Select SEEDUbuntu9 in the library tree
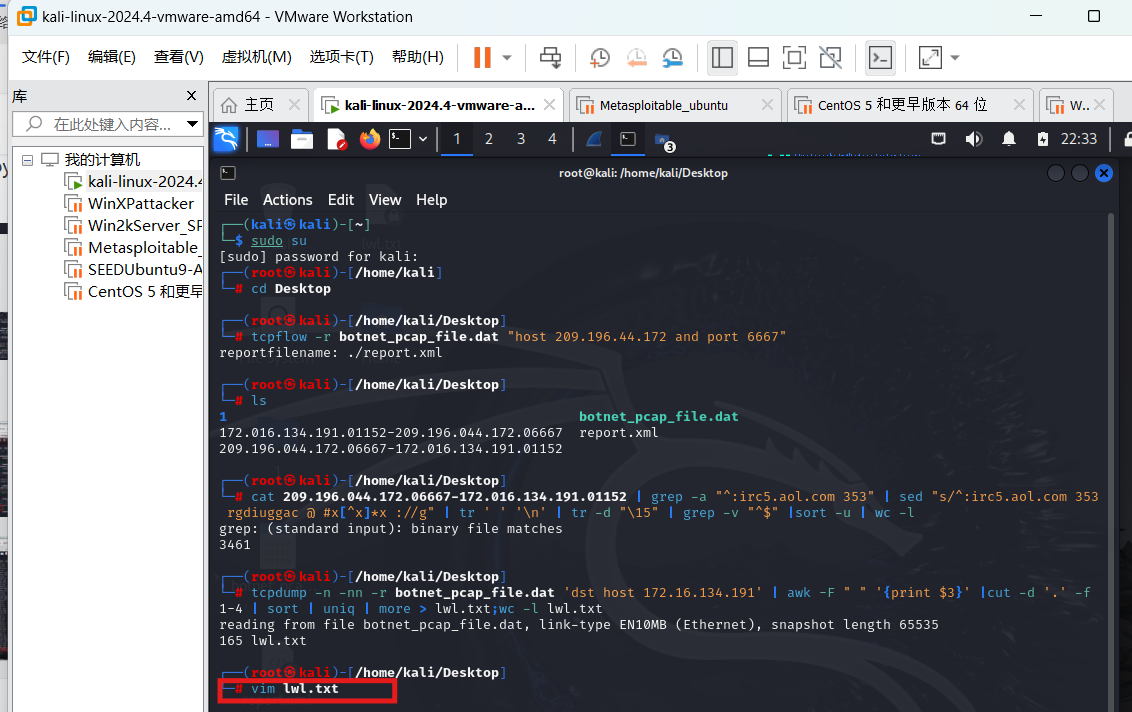 [134, 269]
